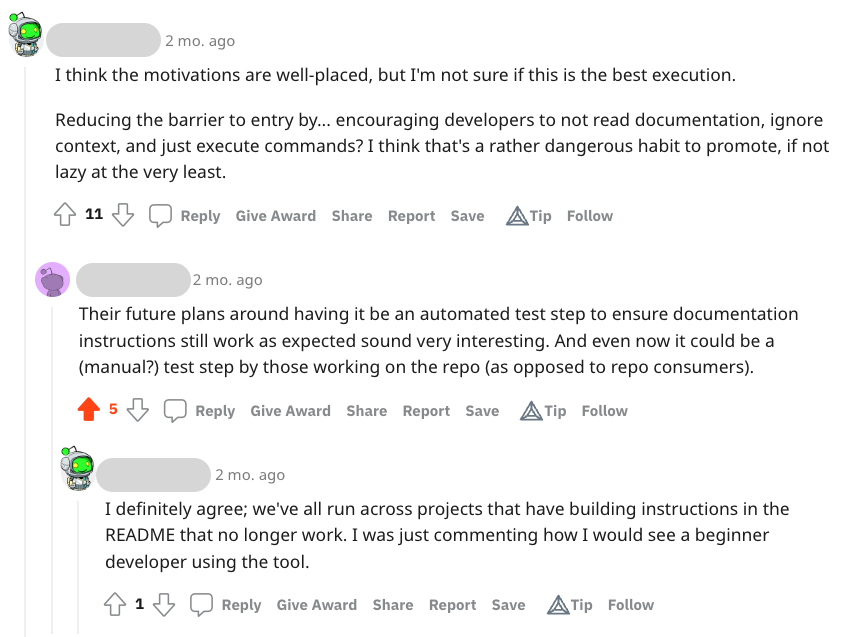Upvote the comment about README instructions
This screenshot has height=637, width=851.
(x=116, y=604)
